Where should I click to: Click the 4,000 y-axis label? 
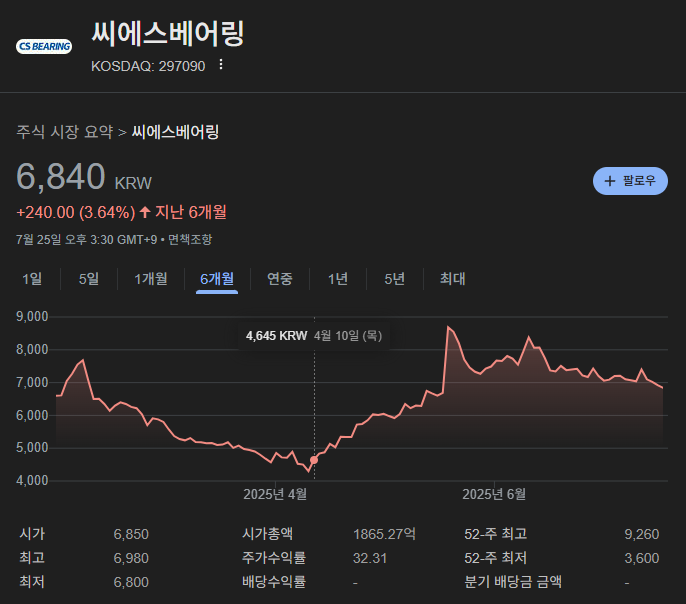(32, 481)
